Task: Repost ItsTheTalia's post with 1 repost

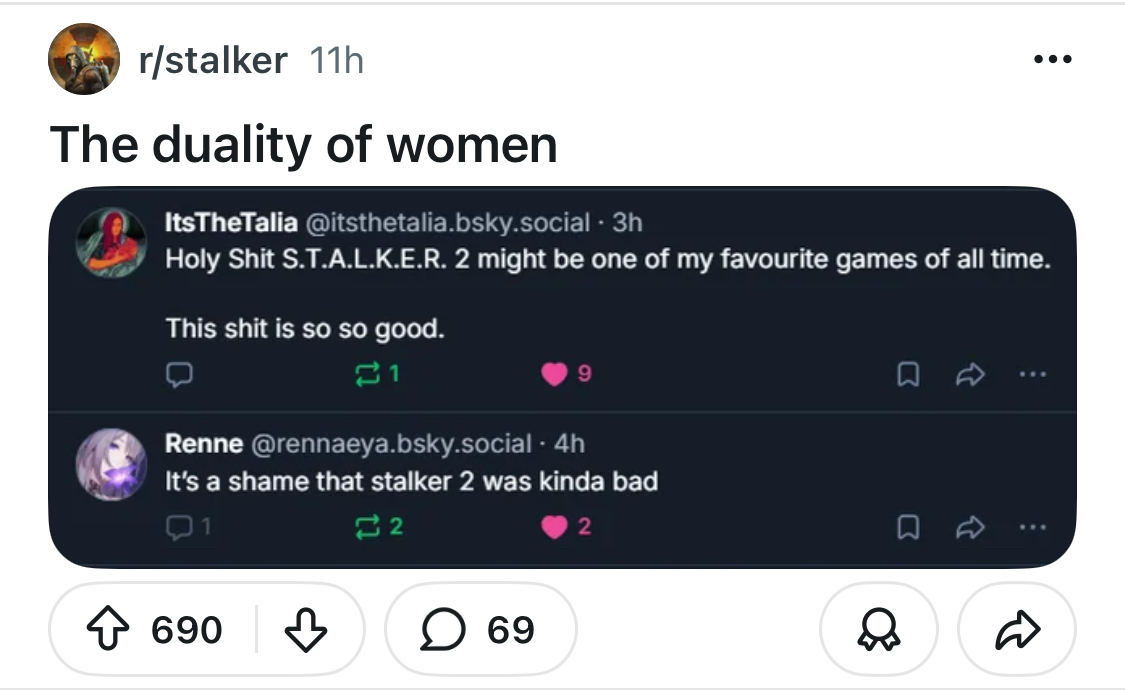Action: point(380,375)
